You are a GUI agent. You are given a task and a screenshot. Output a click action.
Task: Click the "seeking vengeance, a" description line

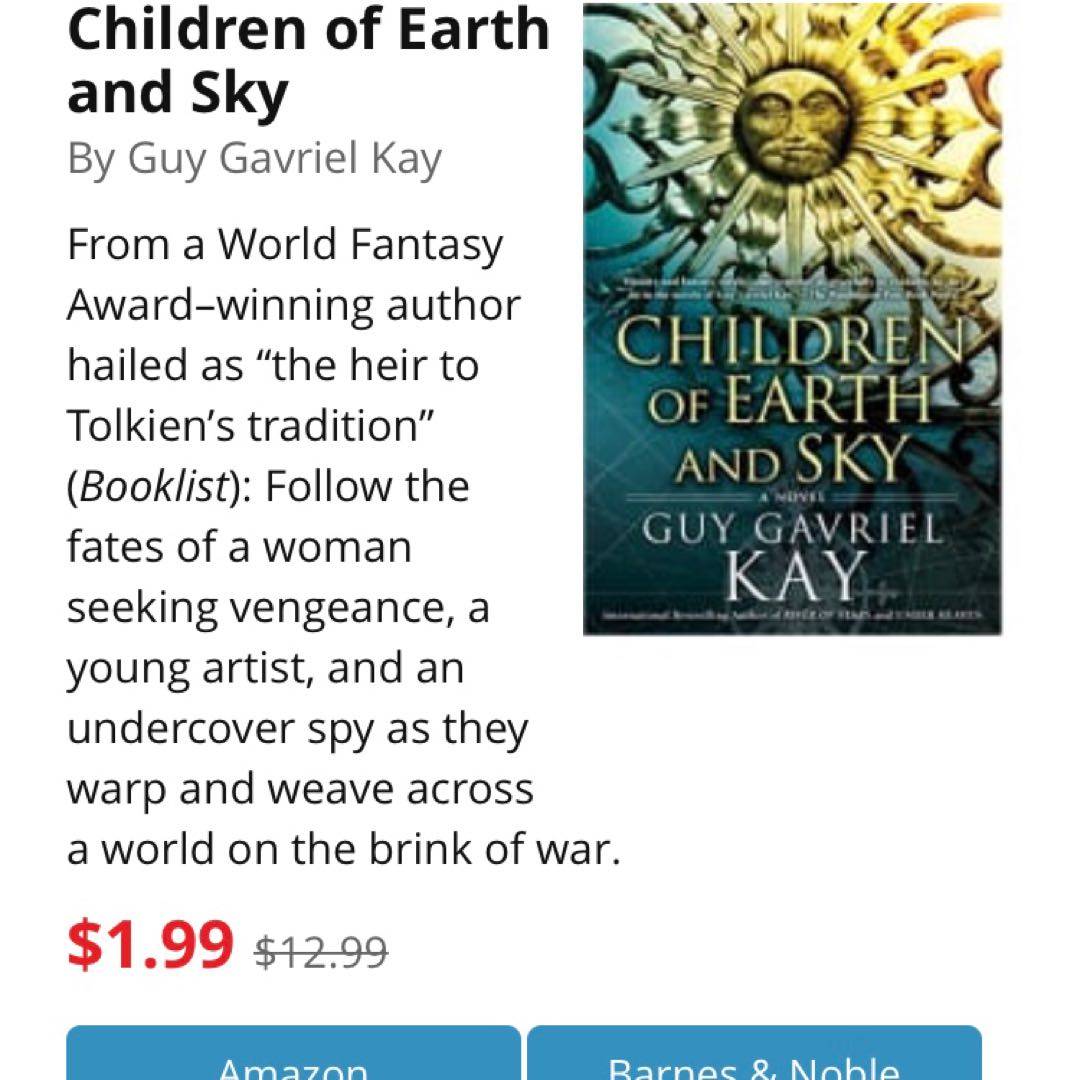click(x=278, y=608)
